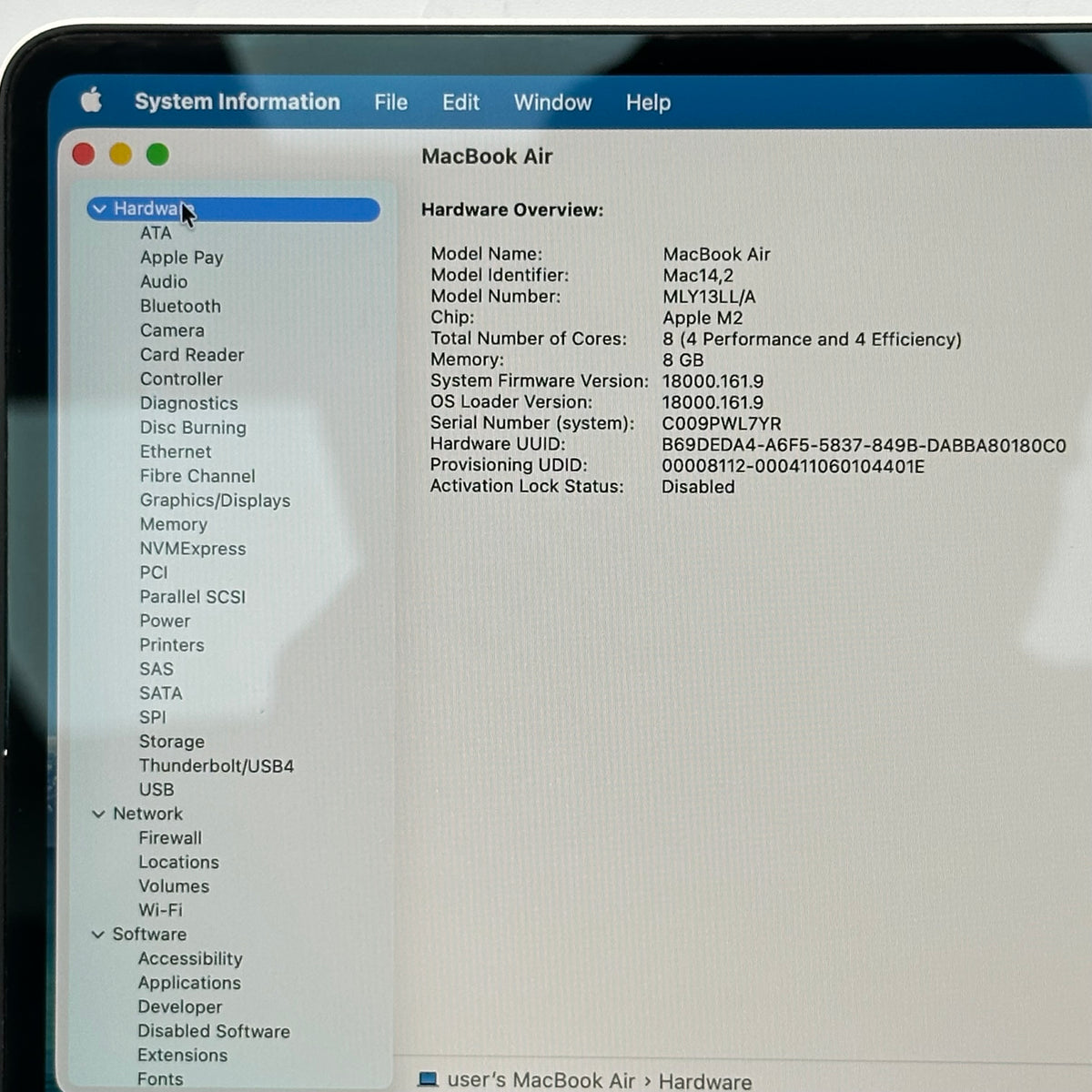Click user's MacBook Air in the path bar
This screenshot has height=1092, width=1092.
click(x=541, y=1080)
